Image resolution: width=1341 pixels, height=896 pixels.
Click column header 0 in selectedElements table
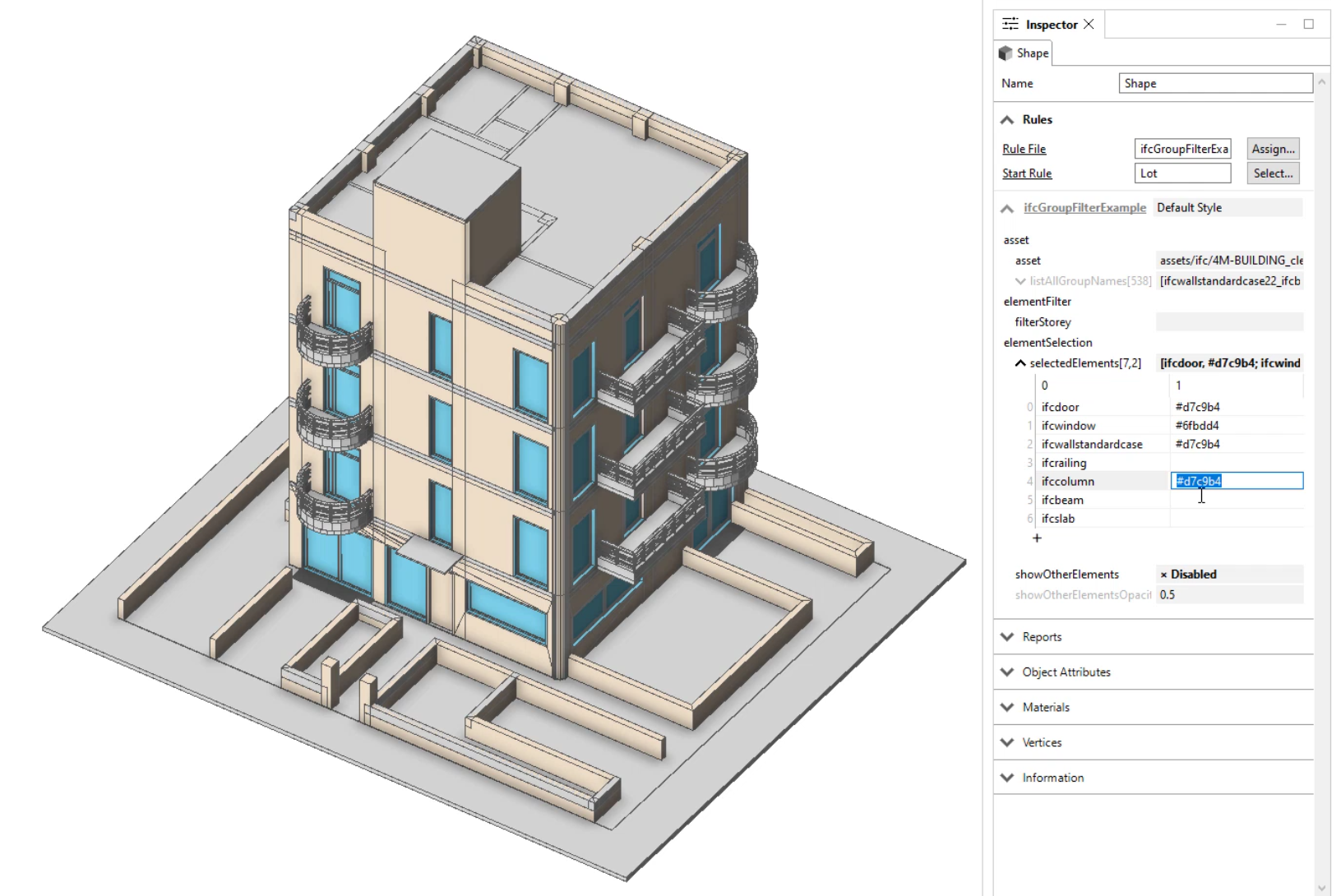click(1102, 386)
